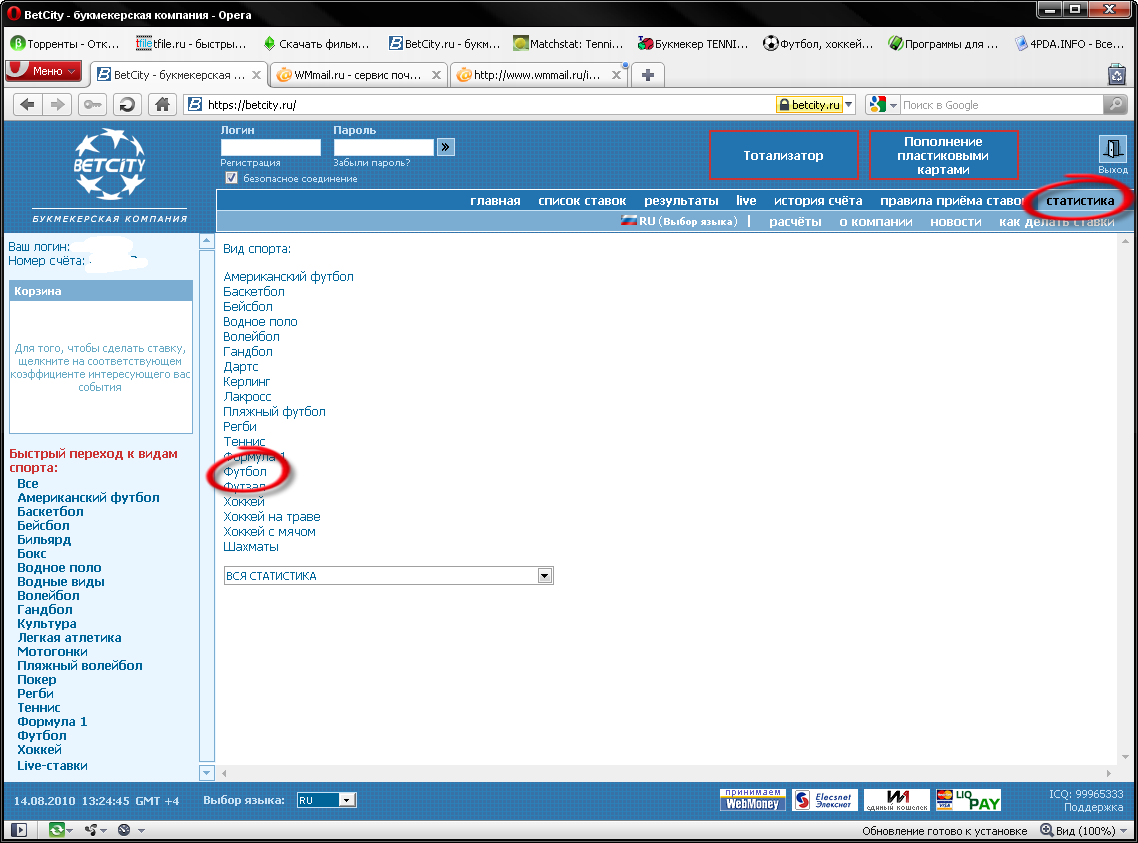Click the Обновление готово к установке notice

click(944, 831)
